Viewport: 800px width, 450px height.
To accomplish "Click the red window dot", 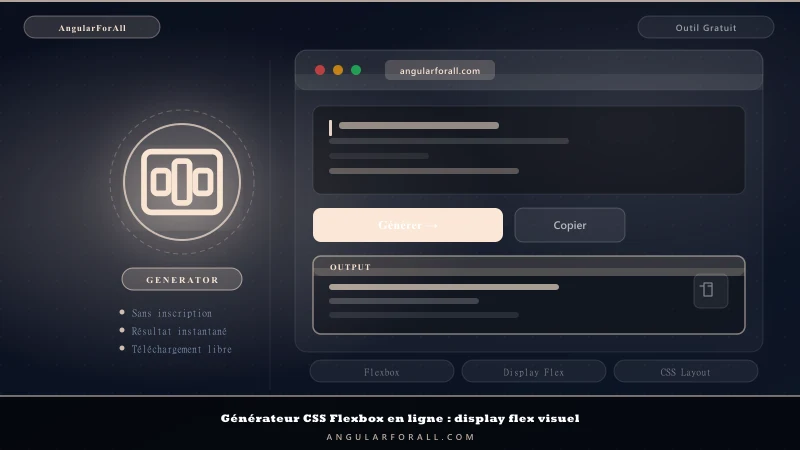I will [x=320, y=70].
